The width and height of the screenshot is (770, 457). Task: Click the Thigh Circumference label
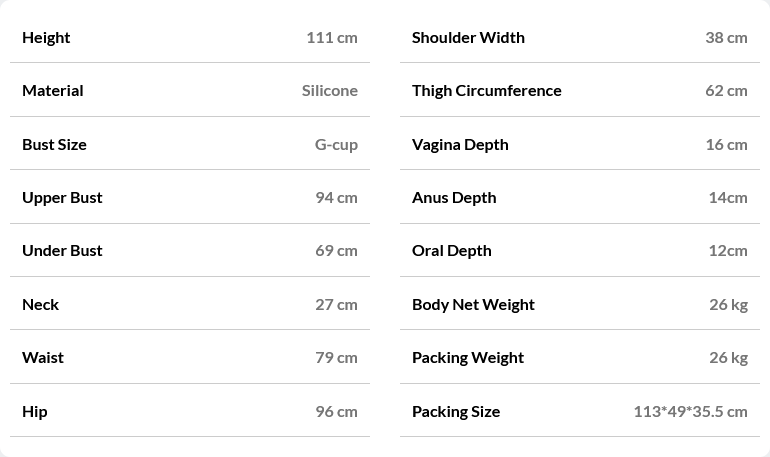coord(487,90)
